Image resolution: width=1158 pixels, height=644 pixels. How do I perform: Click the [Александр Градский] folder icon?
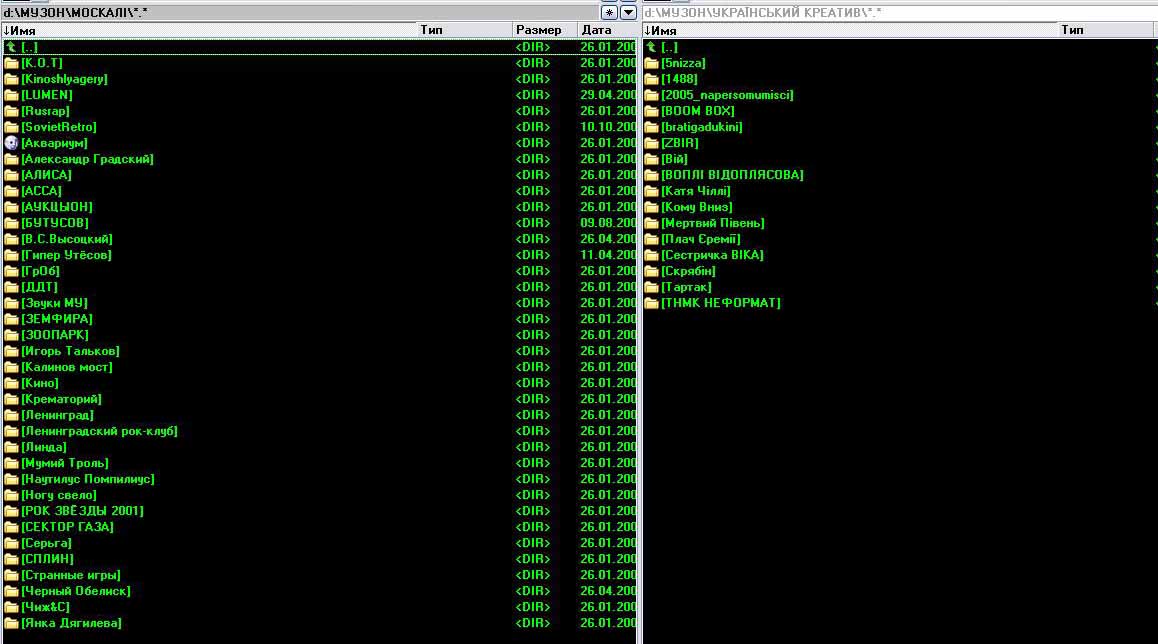(11, 159)
